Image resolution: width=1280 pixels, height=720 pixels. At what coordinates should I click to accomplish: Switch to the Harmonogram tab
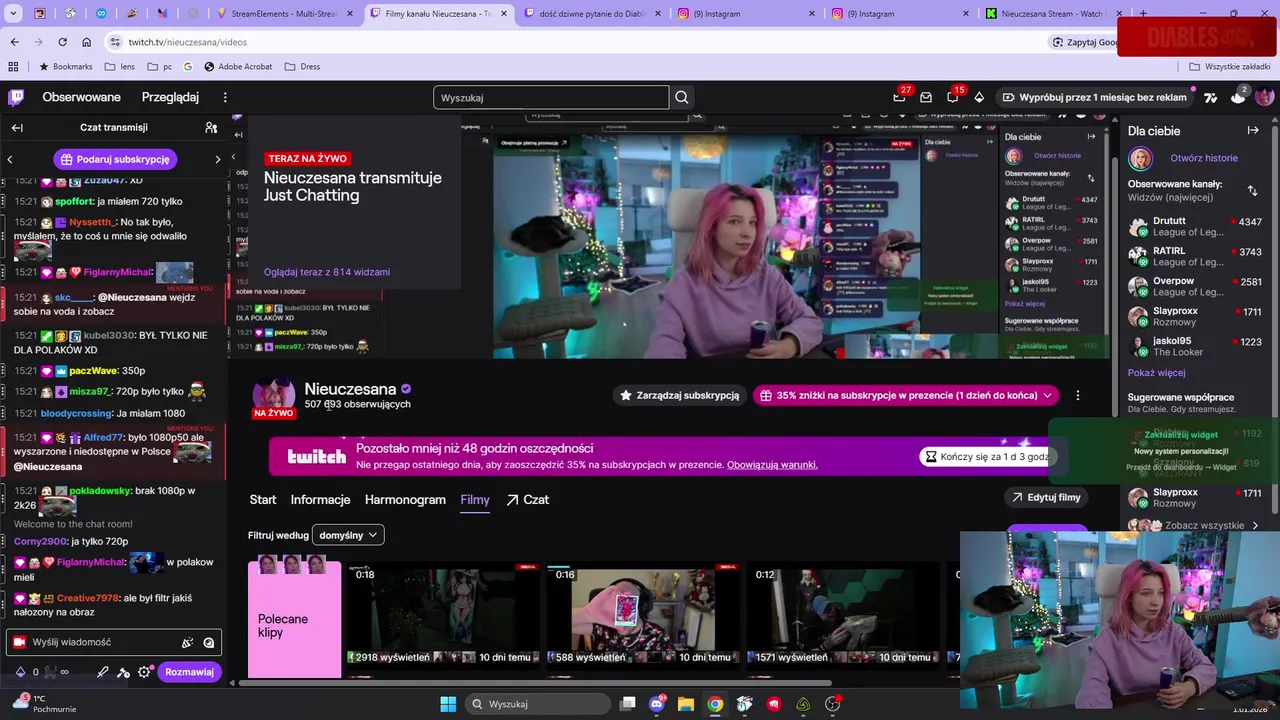[405, 499]
